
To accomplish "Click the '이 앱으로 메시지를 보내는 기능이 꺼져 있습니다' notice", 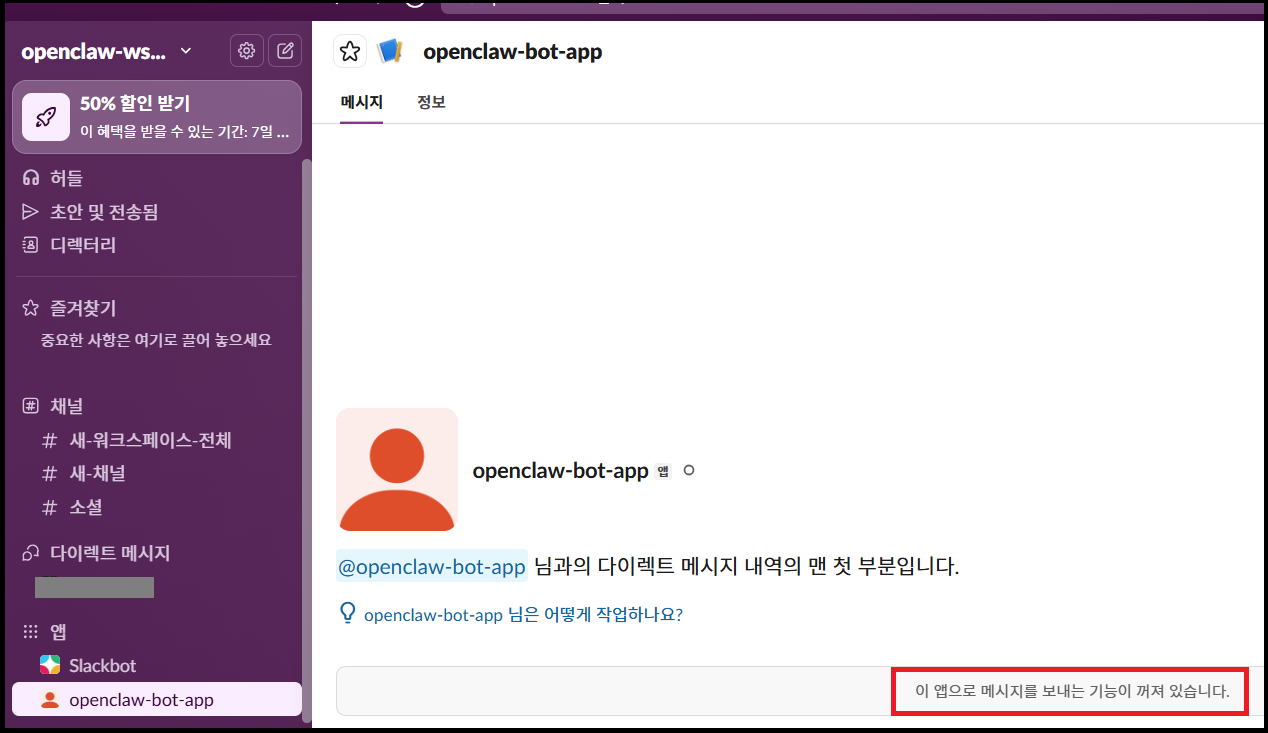I will click(1072, 691).
